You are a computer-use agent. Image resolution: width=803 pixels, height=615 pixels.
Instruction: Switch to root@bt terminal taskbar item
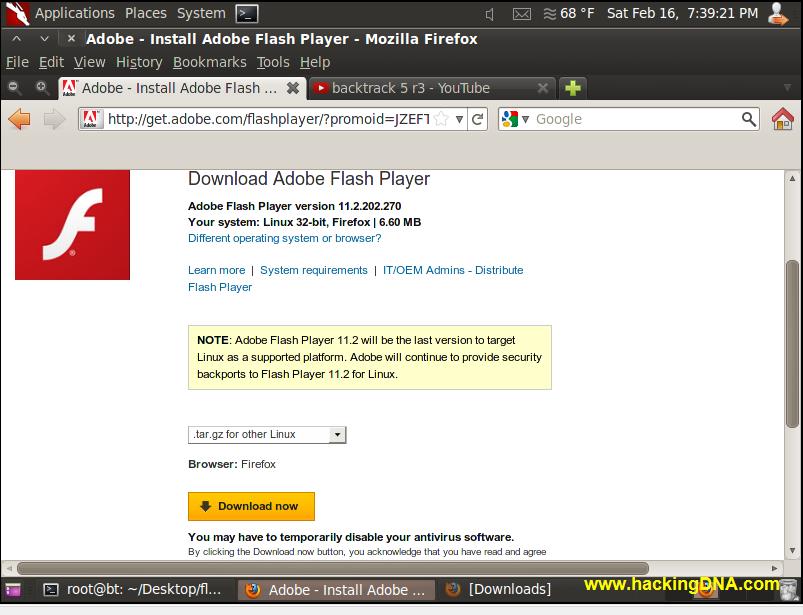[133, 590]
